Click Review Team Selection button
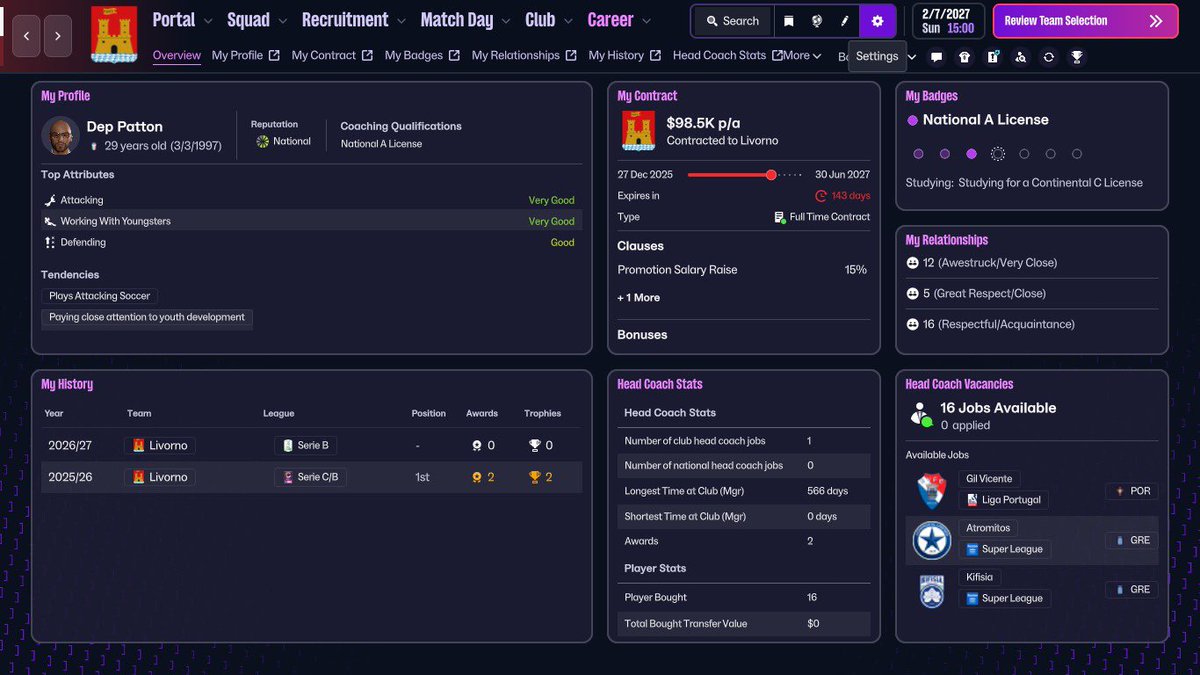1200x675 pixels. pyautogui.click(x=1085, y=21)
